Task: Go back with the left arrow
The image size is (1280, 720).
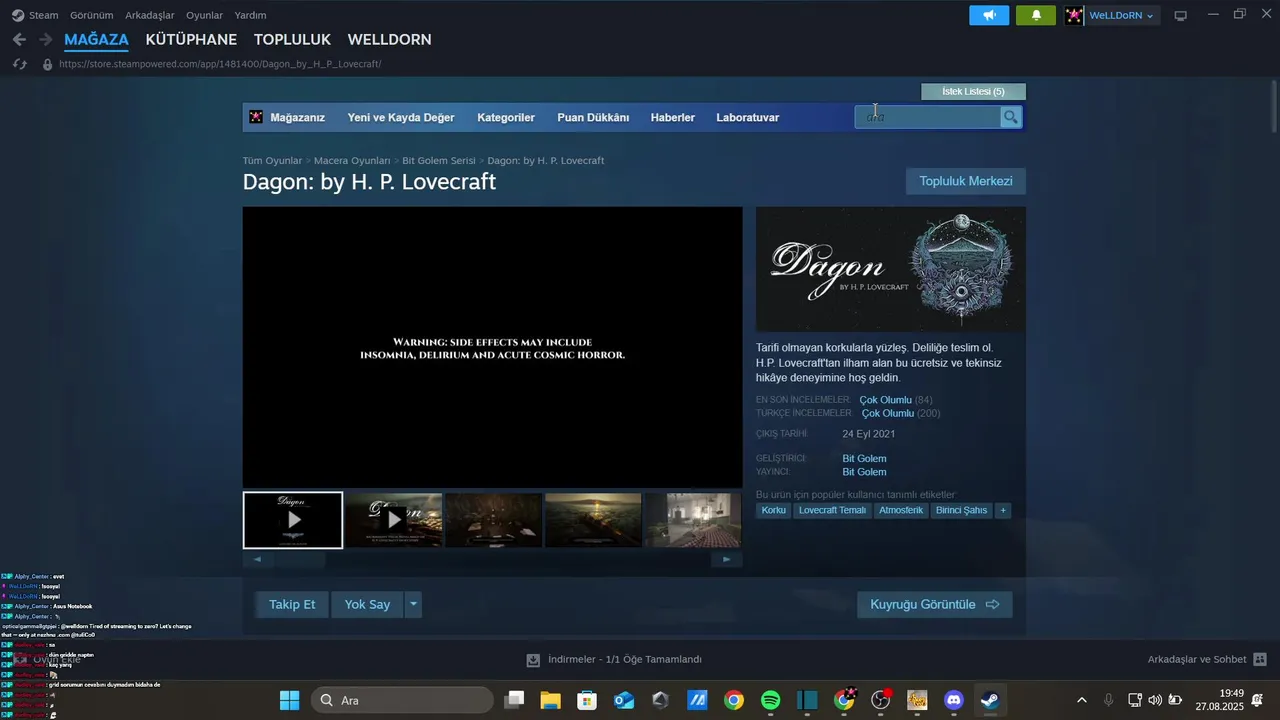Action: 19,40
